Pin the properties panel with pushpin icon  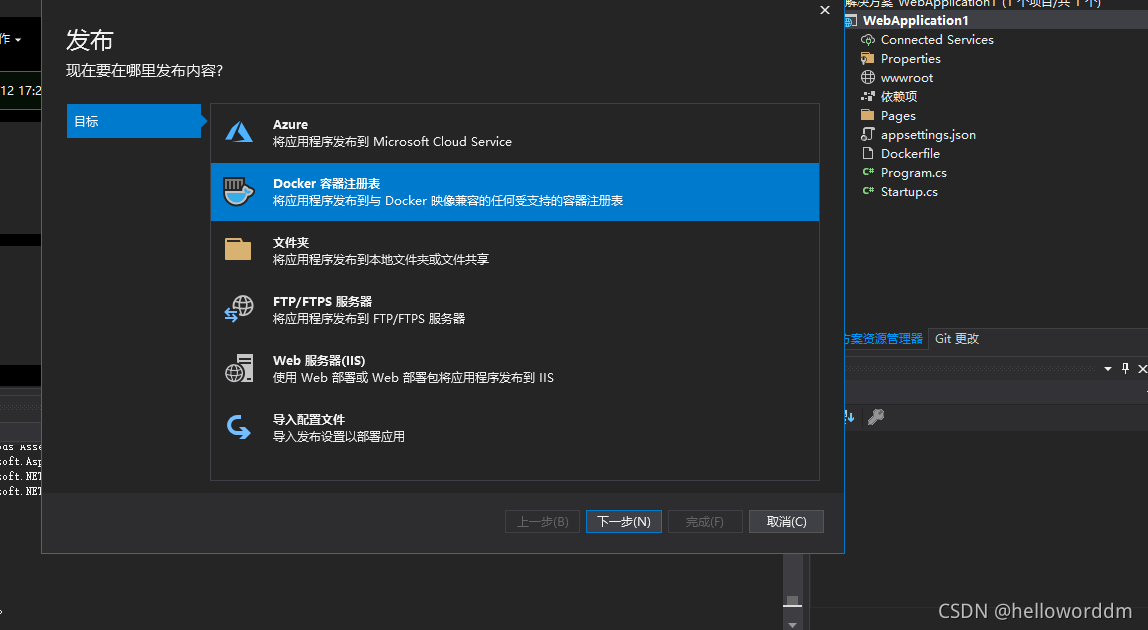coord(1125,368)
